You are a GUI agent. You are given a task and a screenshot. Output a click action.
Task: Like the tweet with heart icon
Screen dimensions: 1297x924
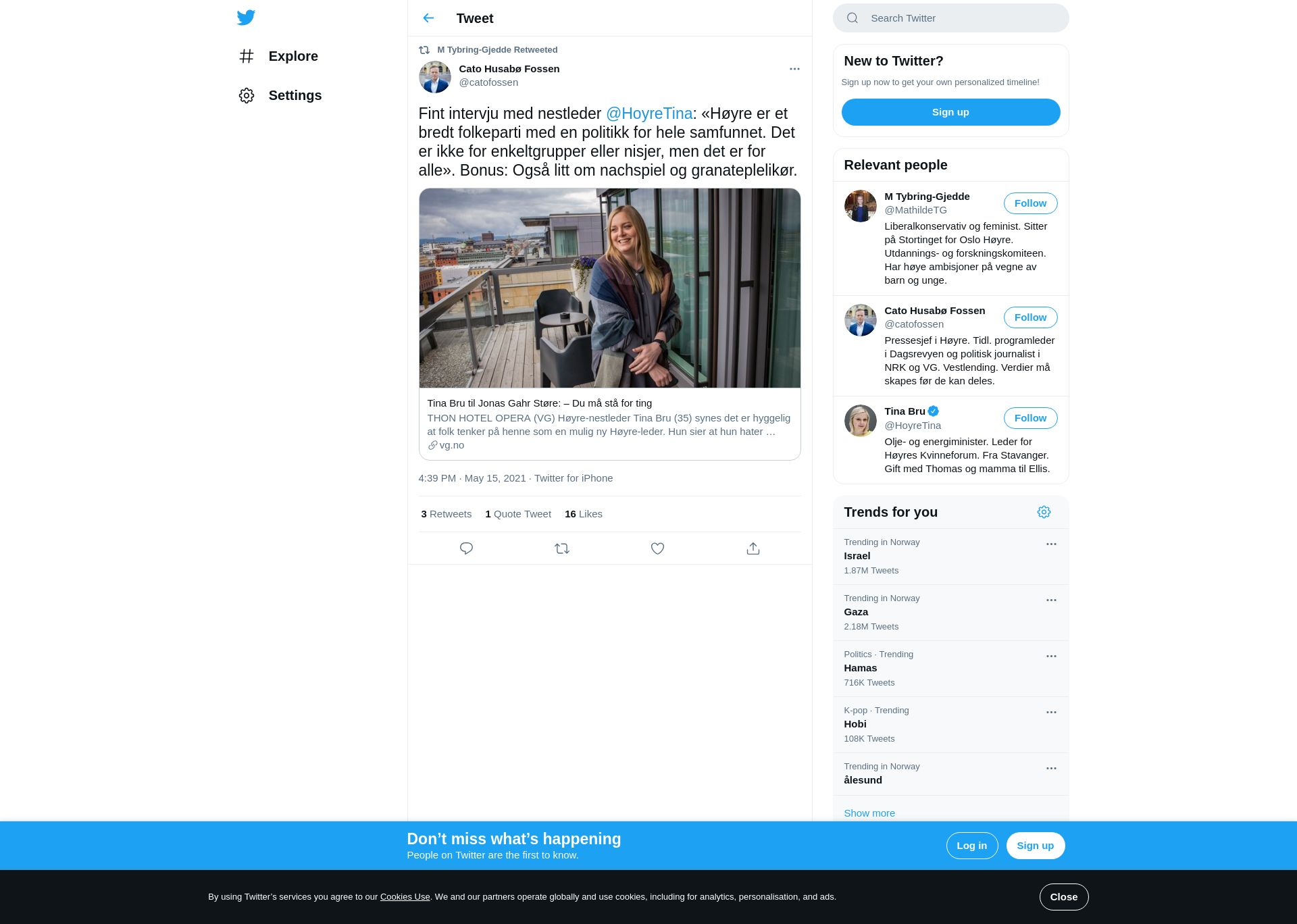(657, 548)
